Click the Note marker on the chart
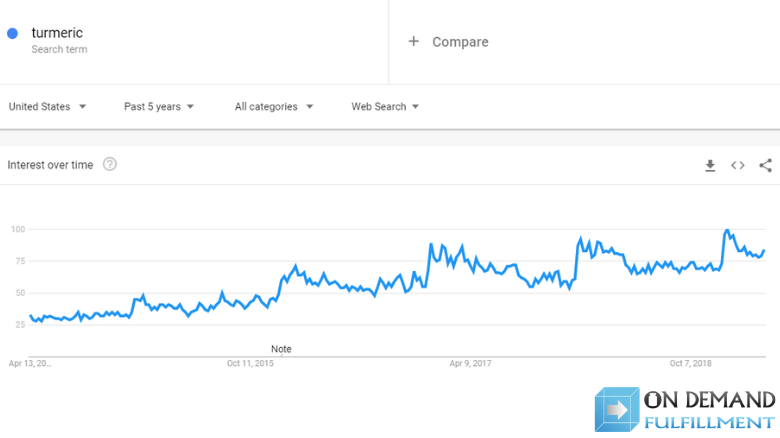The height and width of the screenshot is (438, 780). (281, 349)
